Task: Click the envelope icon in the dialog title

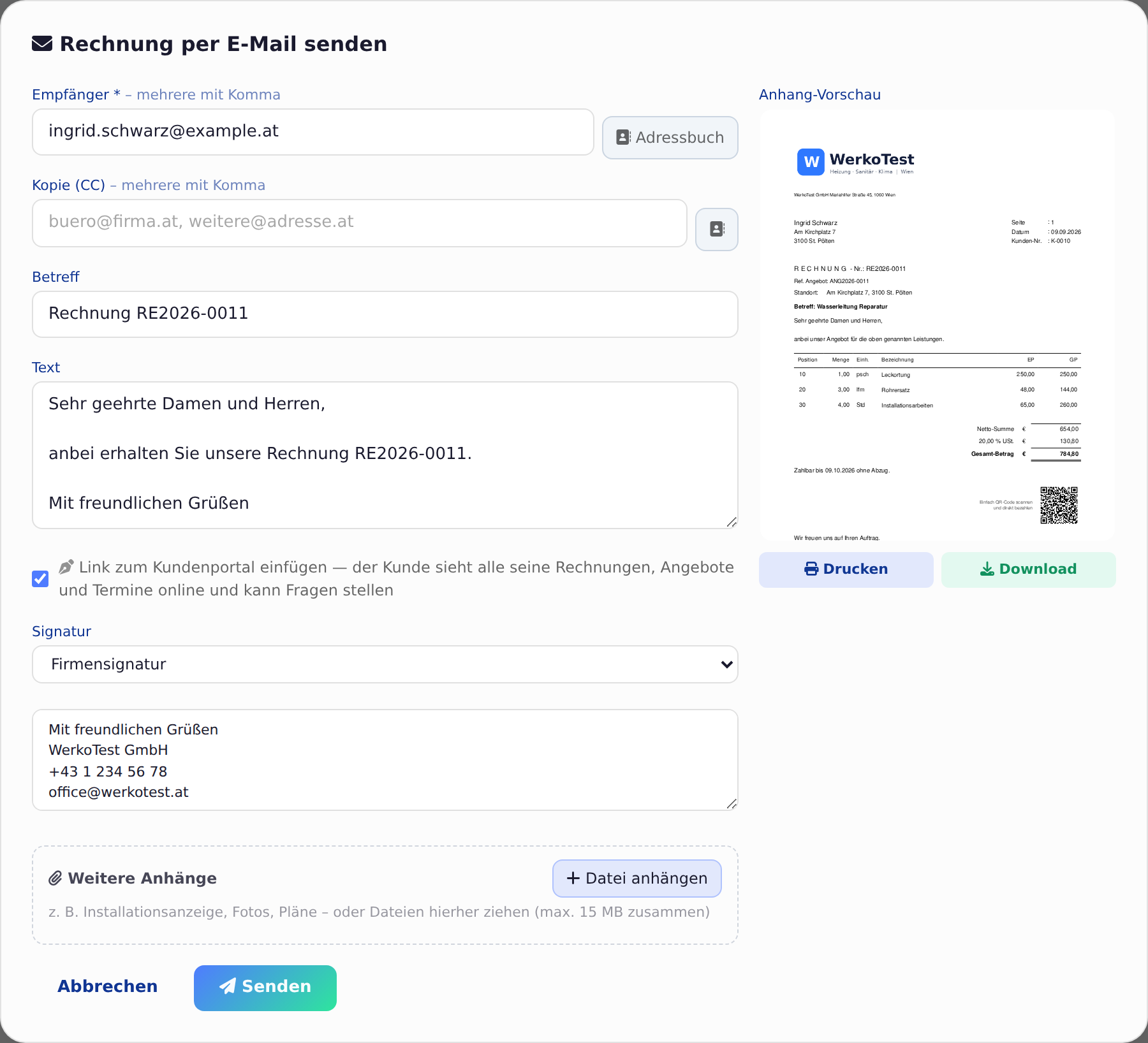Action: point(42,43)
